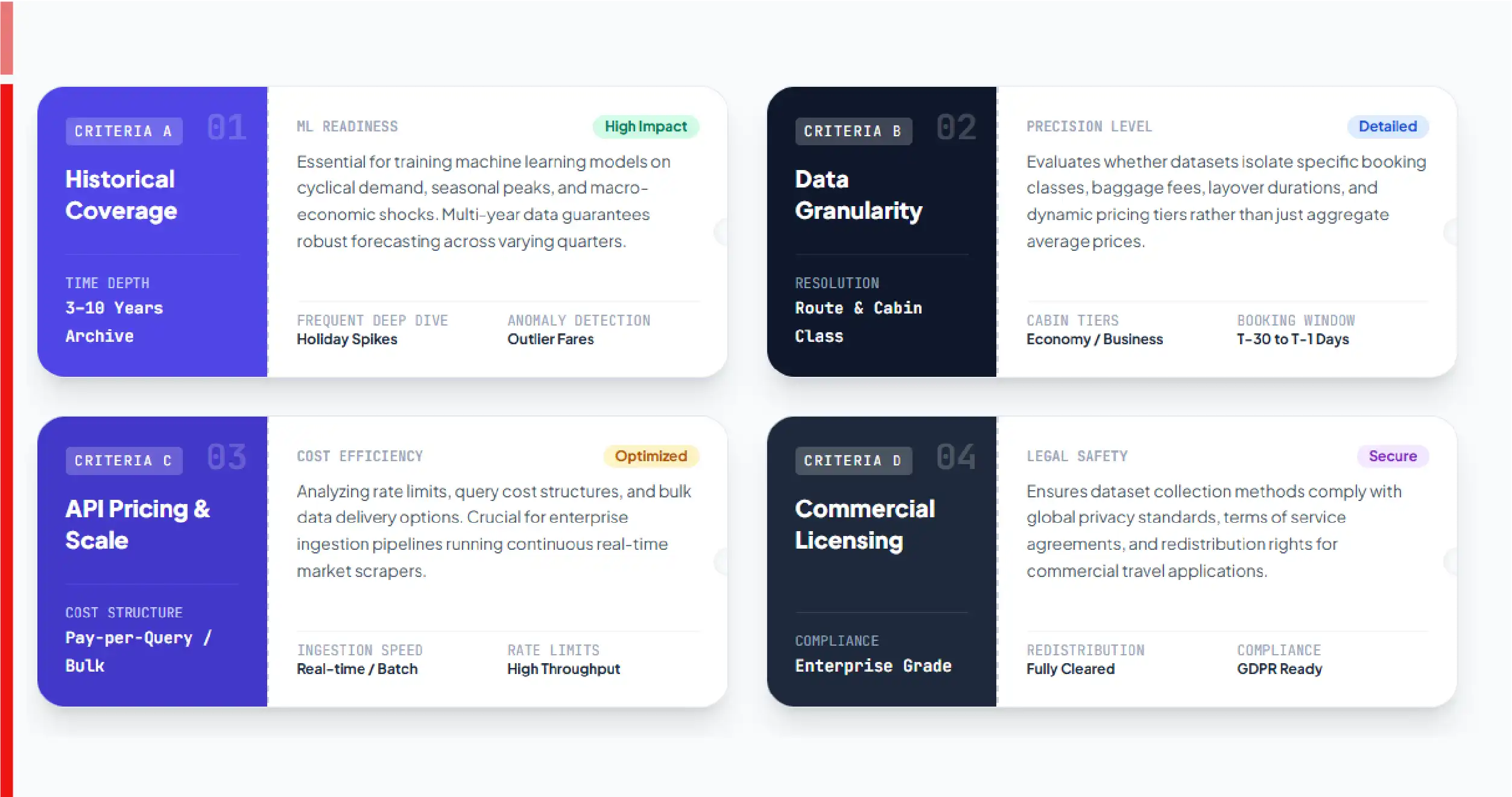Select the Holiday Spikes value

347,339
